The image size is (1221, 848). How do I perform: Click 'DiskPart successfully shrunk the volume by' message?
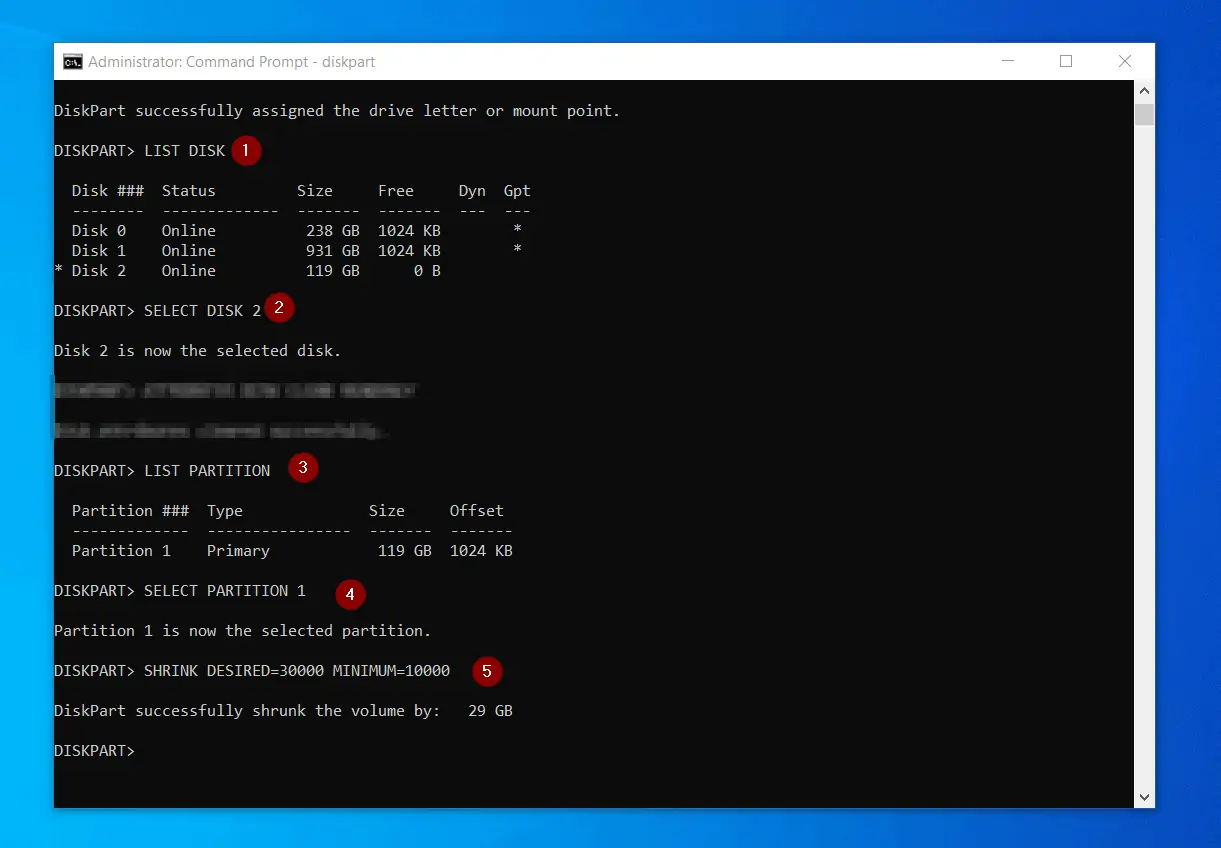(247, 711)
